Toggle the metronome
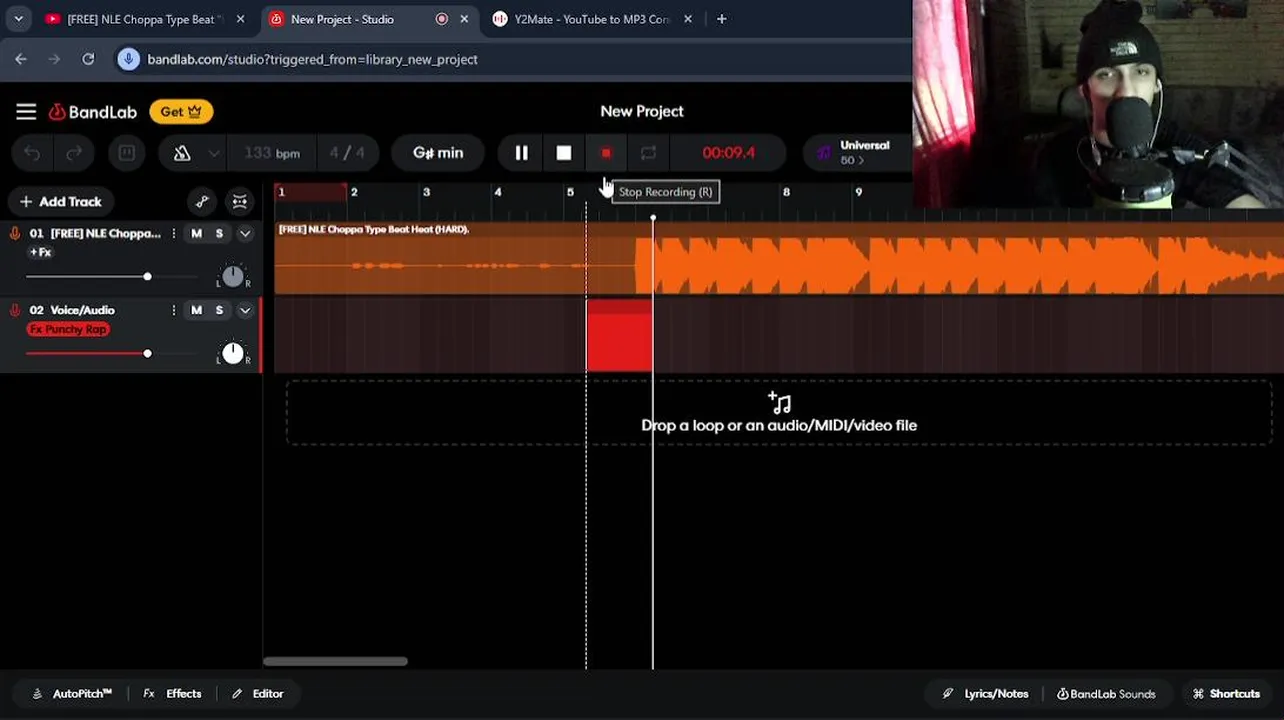 click(x=182, y=153)
